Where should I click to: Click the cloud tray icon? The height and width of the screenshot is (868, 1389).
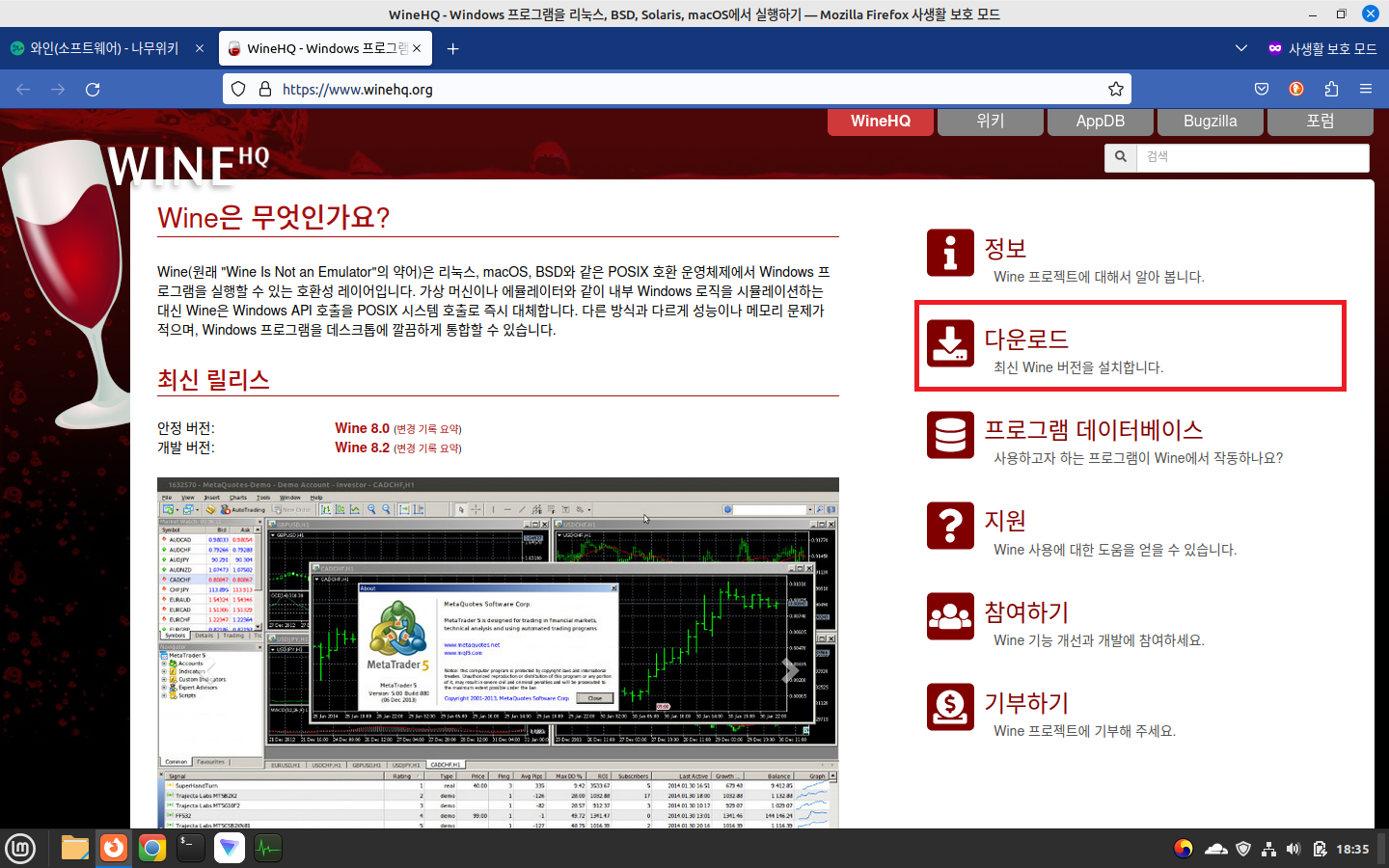click(x=1215, y=849)
